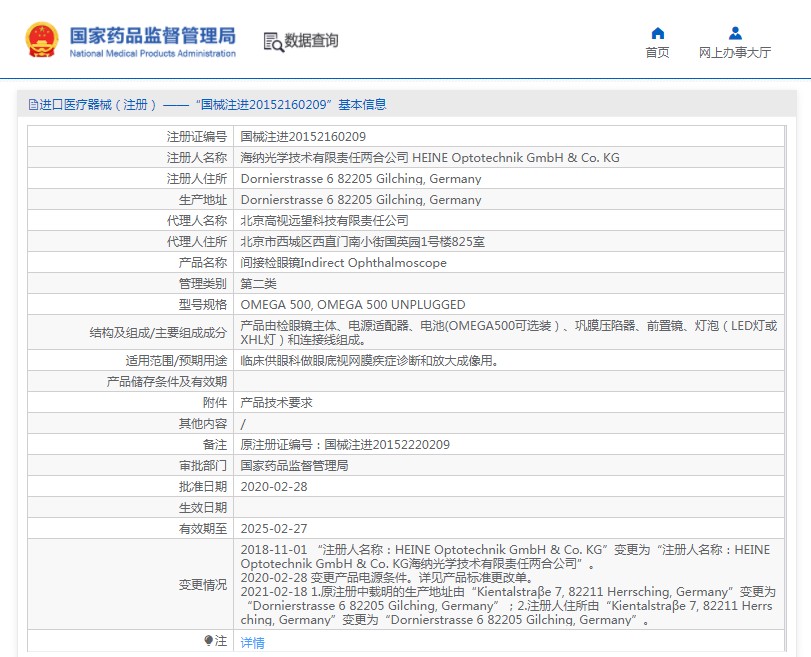Click the 第二类 management category value
The image size is (811, 657).
pyautogui.click(x=259, y=283)
